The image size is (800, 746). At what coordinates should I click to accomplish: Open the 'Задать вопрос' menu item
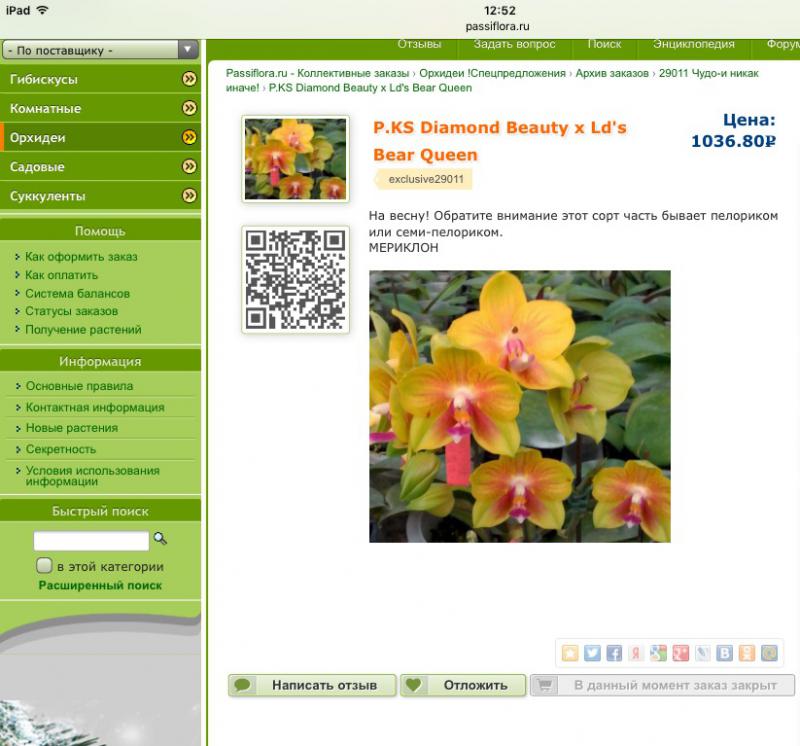coord(514,44)
